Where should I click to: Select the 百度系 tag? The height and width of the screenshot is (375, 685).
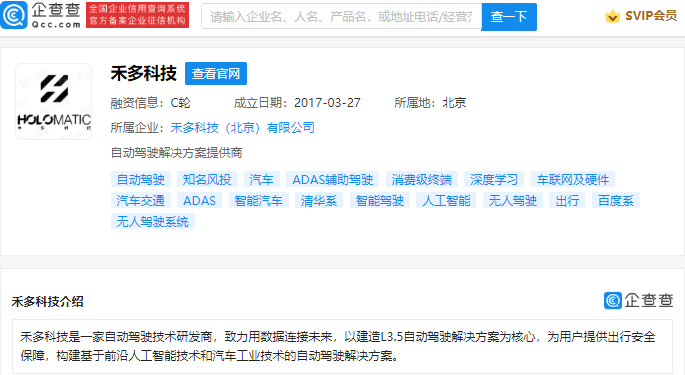tap(616, 201)
